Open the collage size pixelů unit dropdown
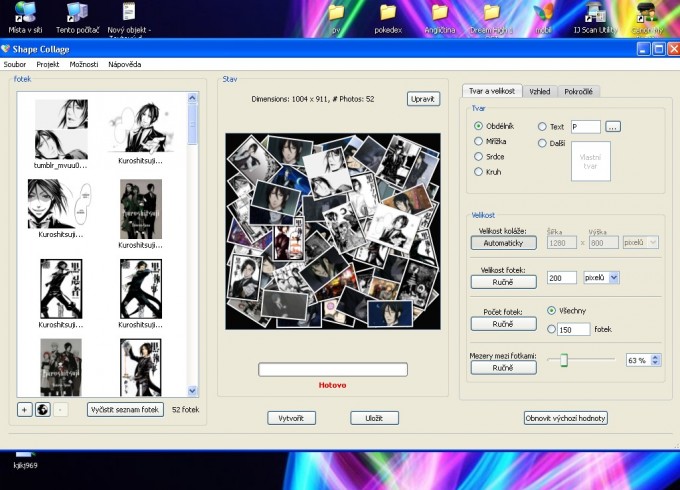680x490 pixels. click(x=653, y=242)
